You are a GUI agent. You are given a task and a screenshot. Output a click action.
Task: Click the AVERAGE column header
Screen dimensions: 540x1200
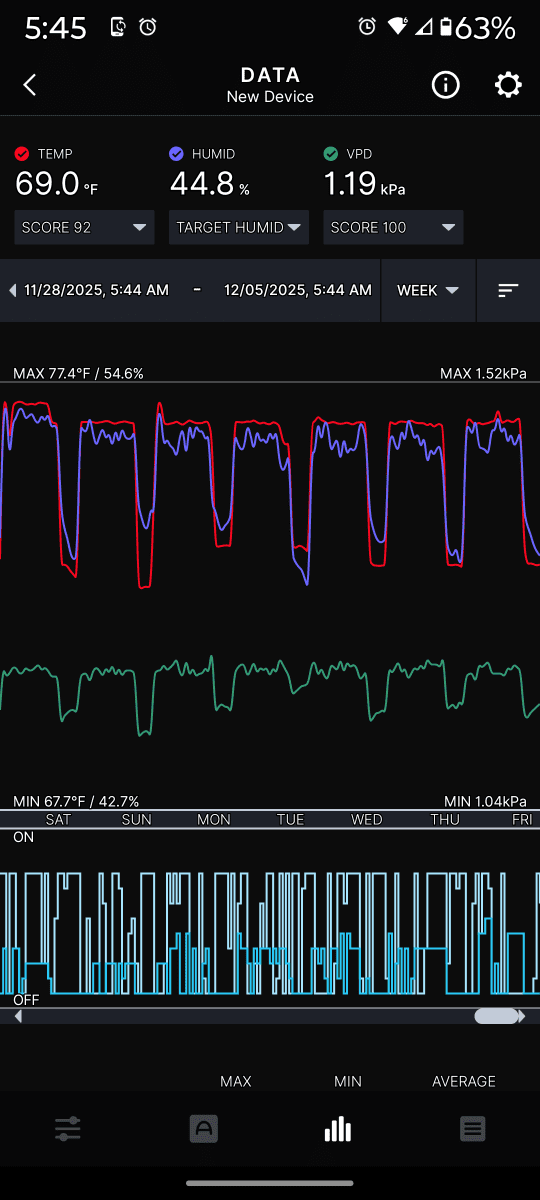(x=464, y=1081)
